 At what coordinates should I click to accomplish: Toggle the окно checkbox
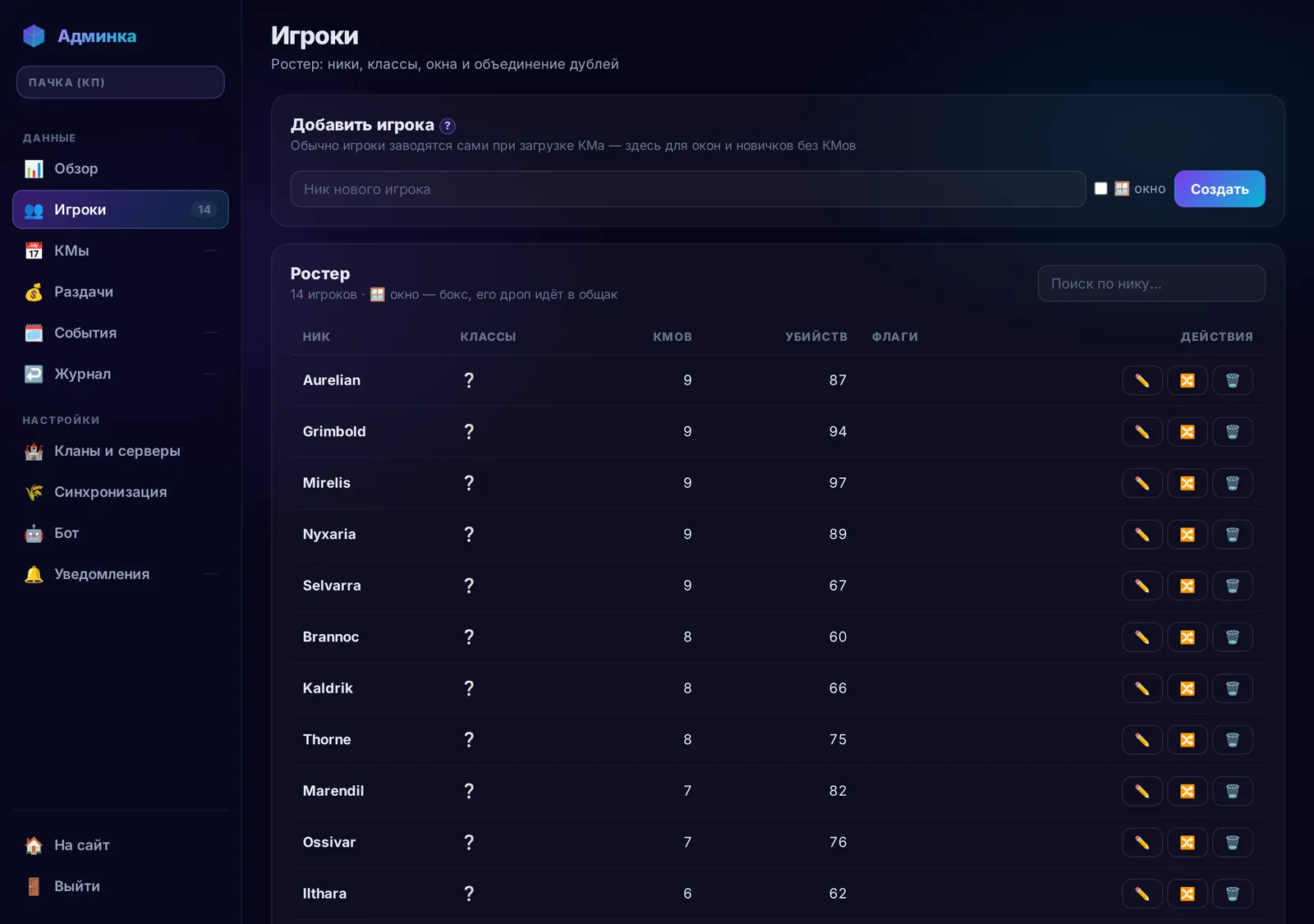click(1100, 189)
